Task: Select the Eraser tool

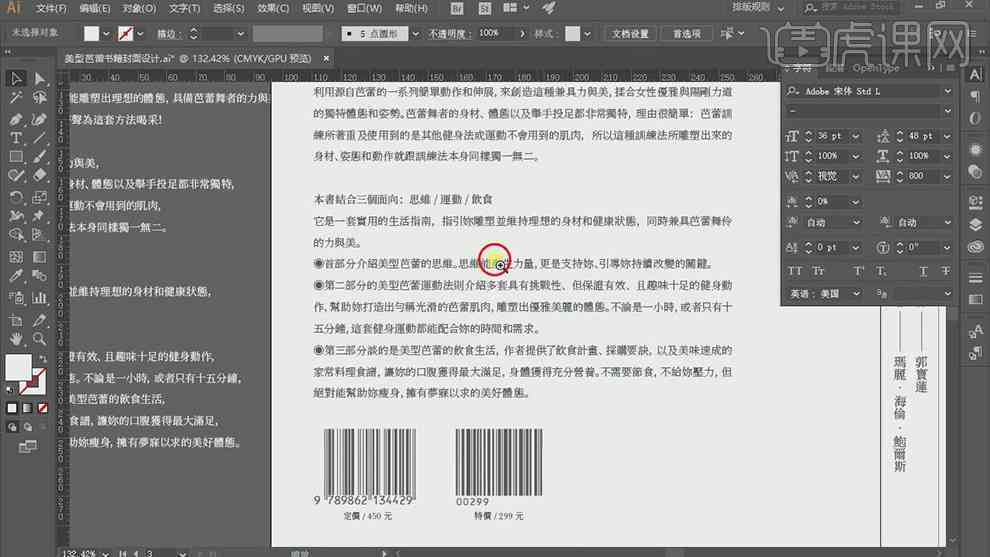Action: [x=39, y=176]
